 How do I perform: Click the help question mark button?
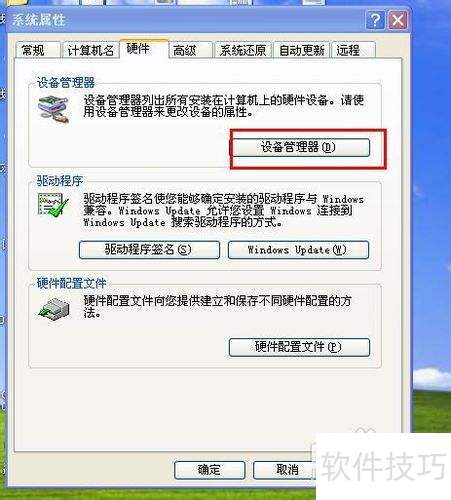(375, 20)
